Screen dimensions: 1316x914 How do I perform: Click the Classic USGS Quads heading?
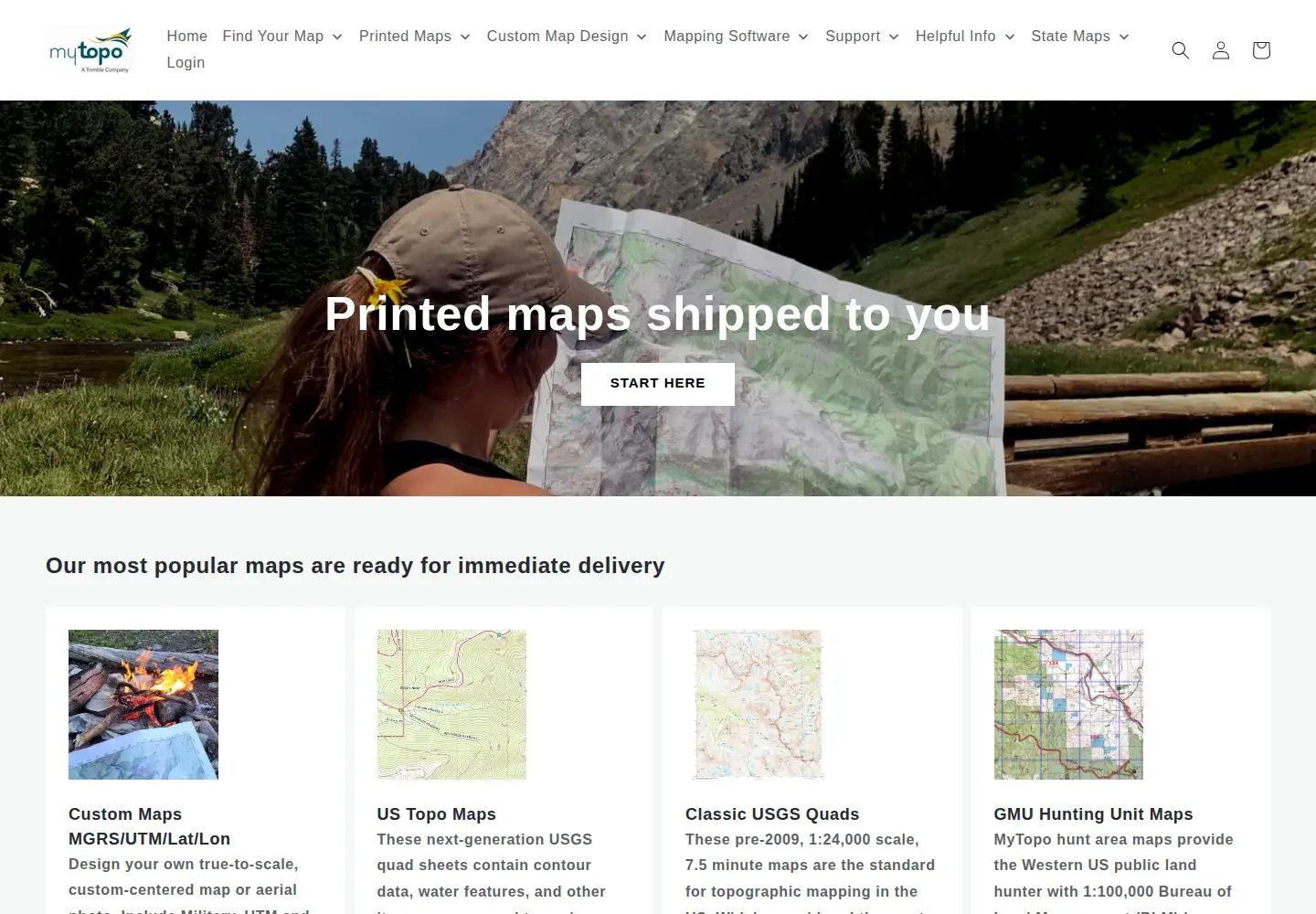click(772, 814)
